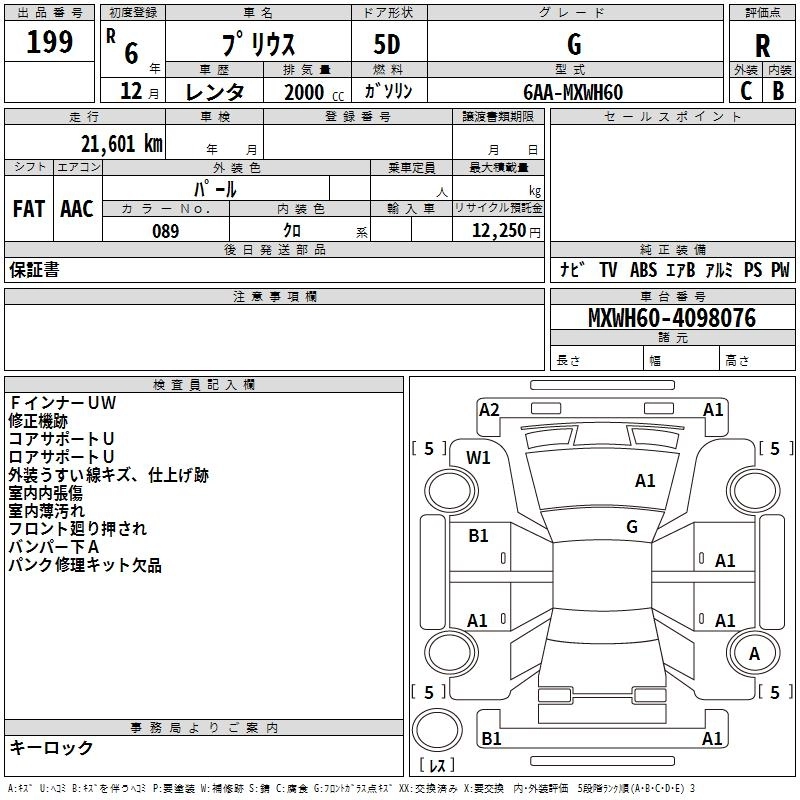Select the office notice キーロック
The image size is (800, 800).
pos(52,747)
